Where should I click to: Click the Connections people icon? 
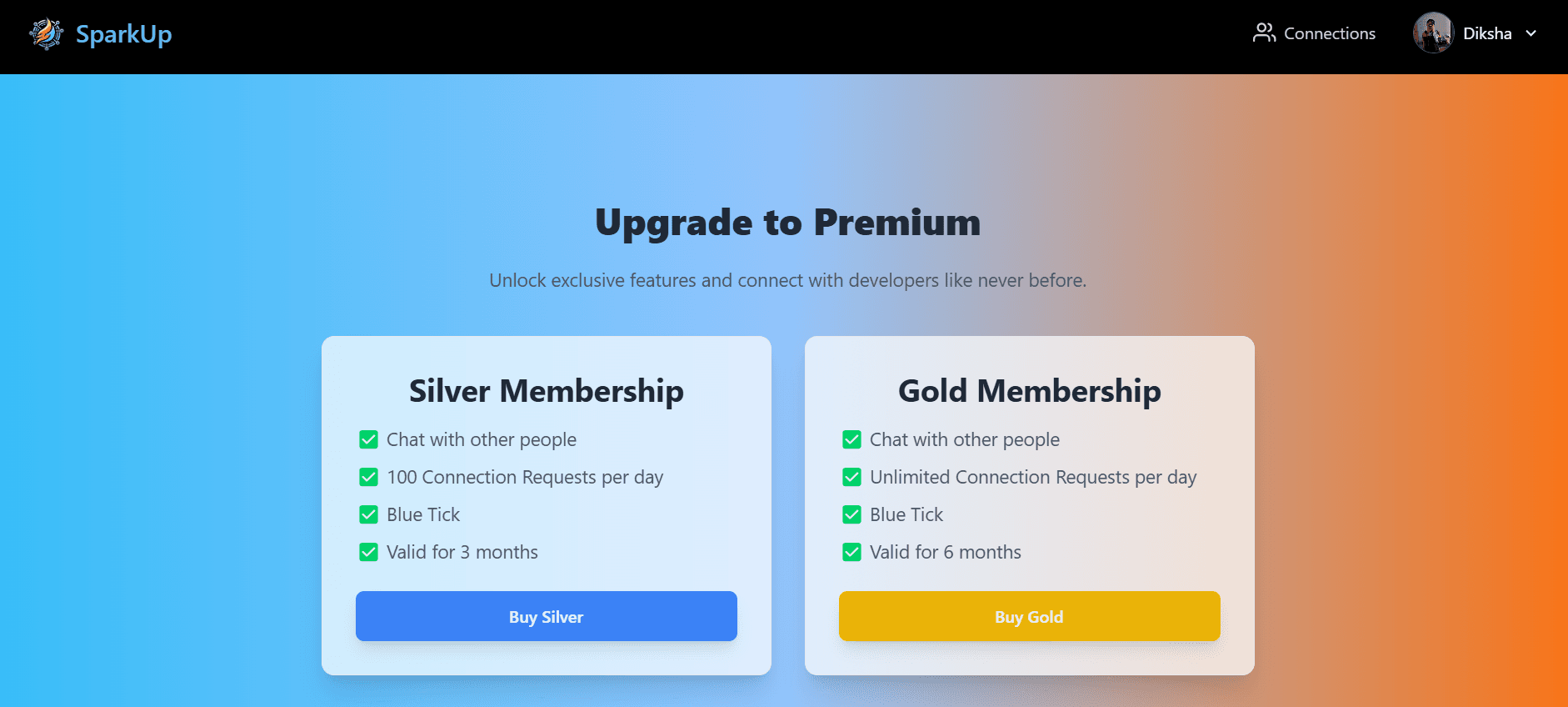[1264, 33]
